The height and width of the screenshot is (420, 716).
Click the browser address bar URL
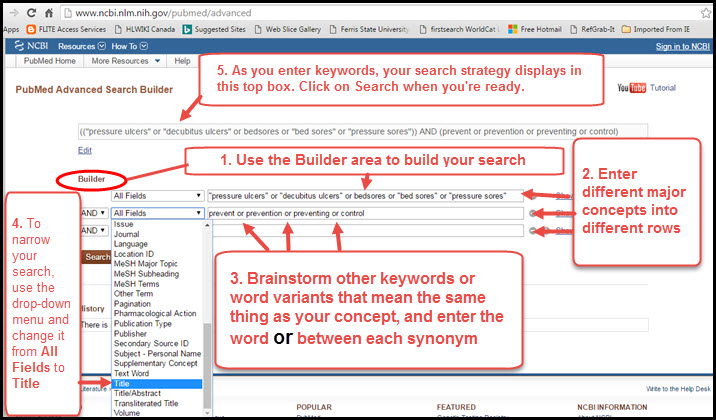tap(163, 13)
